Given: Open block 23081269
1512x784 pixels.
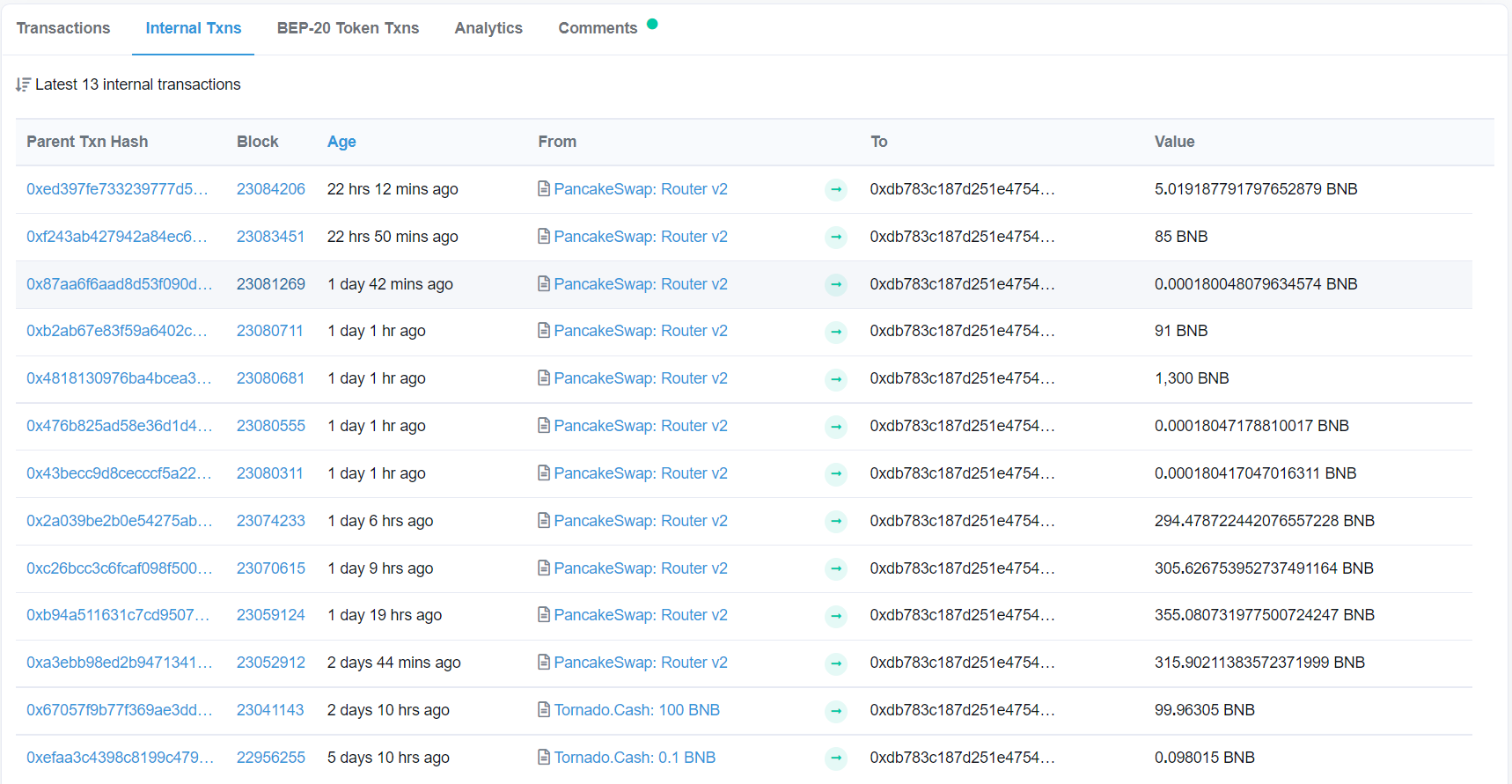Looking at the screenshot, I should click(271, 284).
